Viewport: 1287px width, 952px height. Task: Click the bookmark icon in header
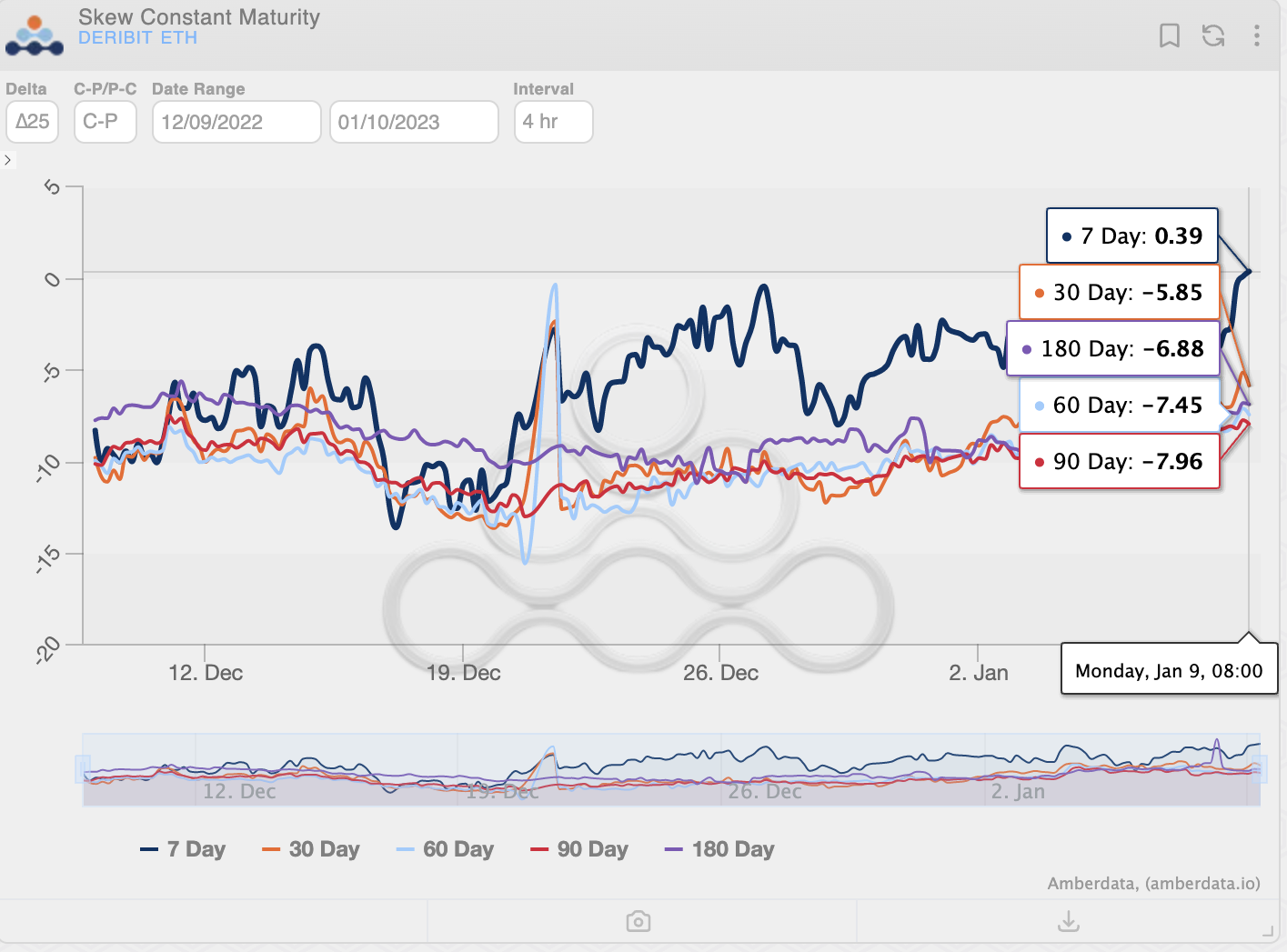pos(1170,35)
